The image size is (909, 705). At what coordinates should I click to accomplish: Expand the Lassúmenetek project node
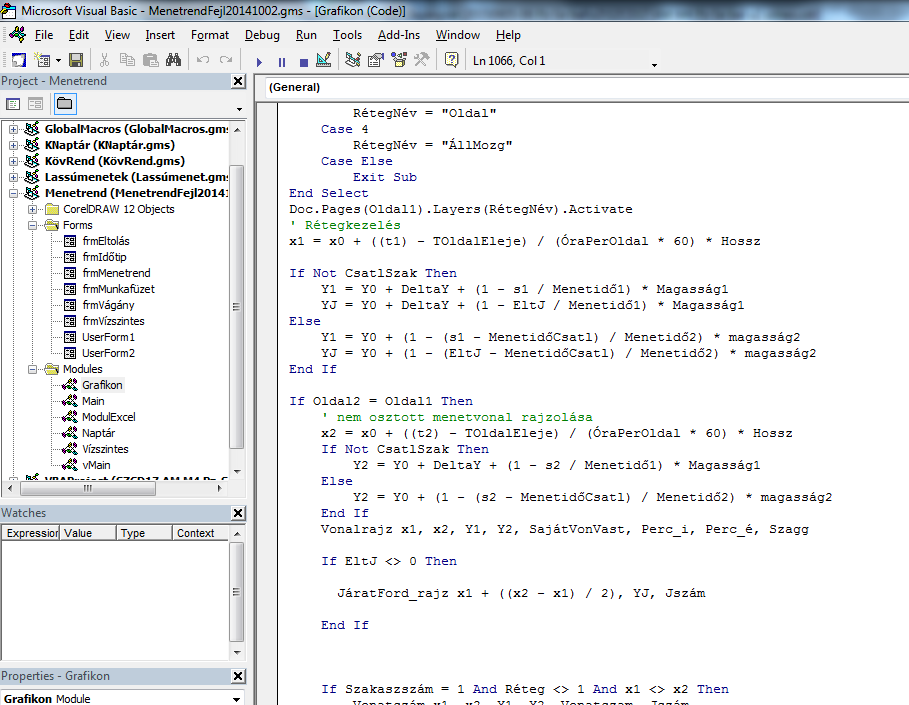tap(13, 177)
